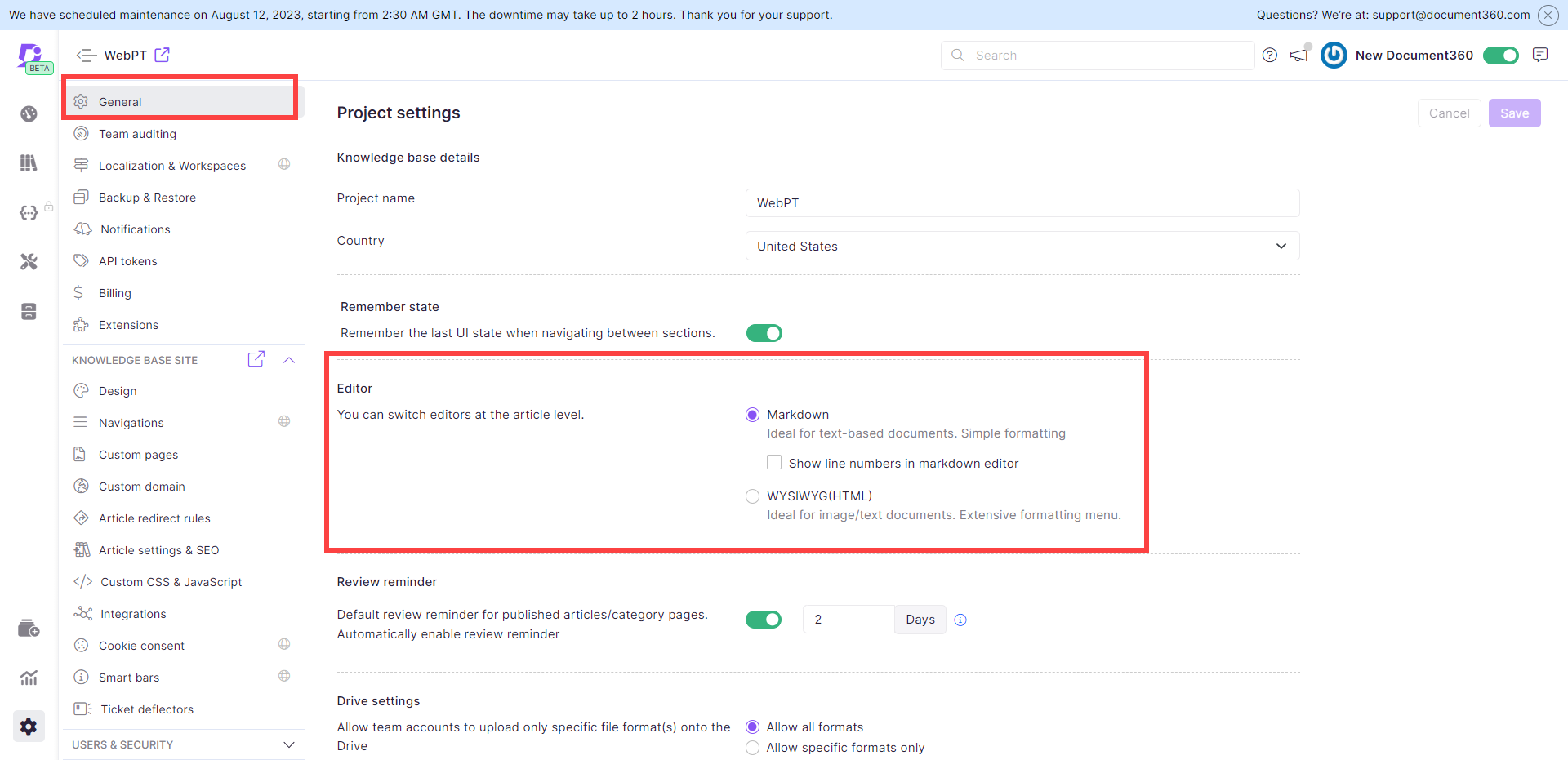
Task: Click the top Search box
Action: (x=1098, y=56)
